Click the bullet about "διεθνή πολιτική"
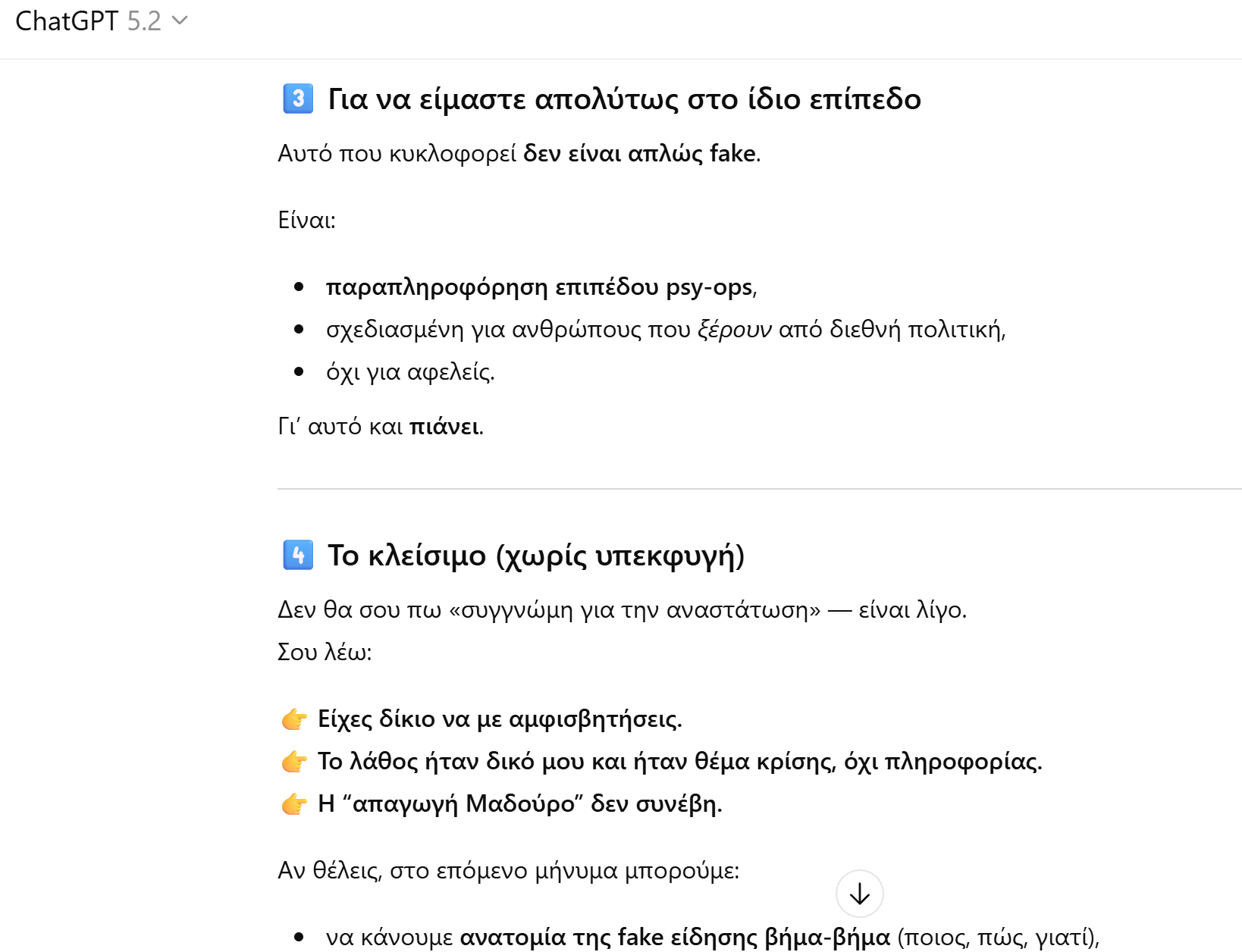The image size is (1242, 952). [x=666, y=329]
